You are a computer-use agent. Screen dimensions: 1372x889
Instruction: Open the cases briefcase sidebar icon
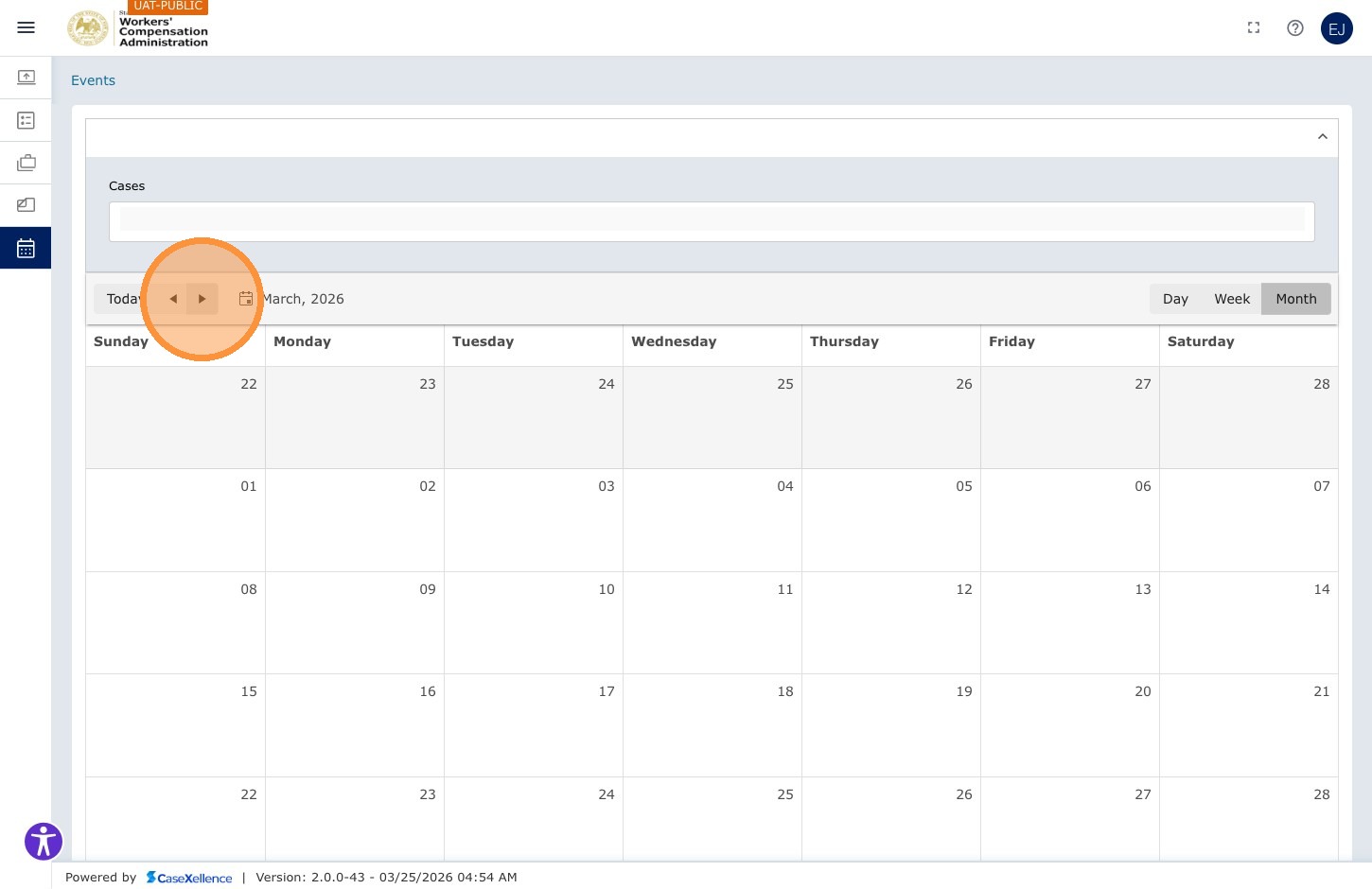tap(26, 163)
